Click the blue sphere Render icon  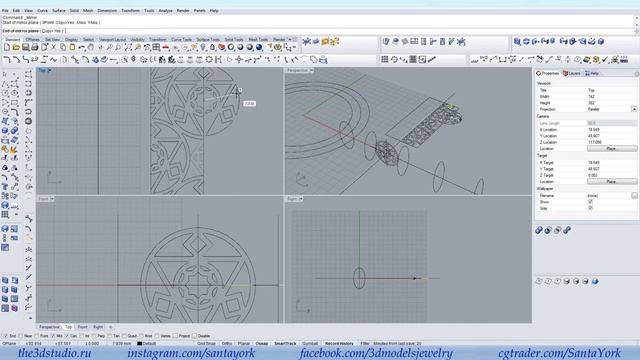259,47
